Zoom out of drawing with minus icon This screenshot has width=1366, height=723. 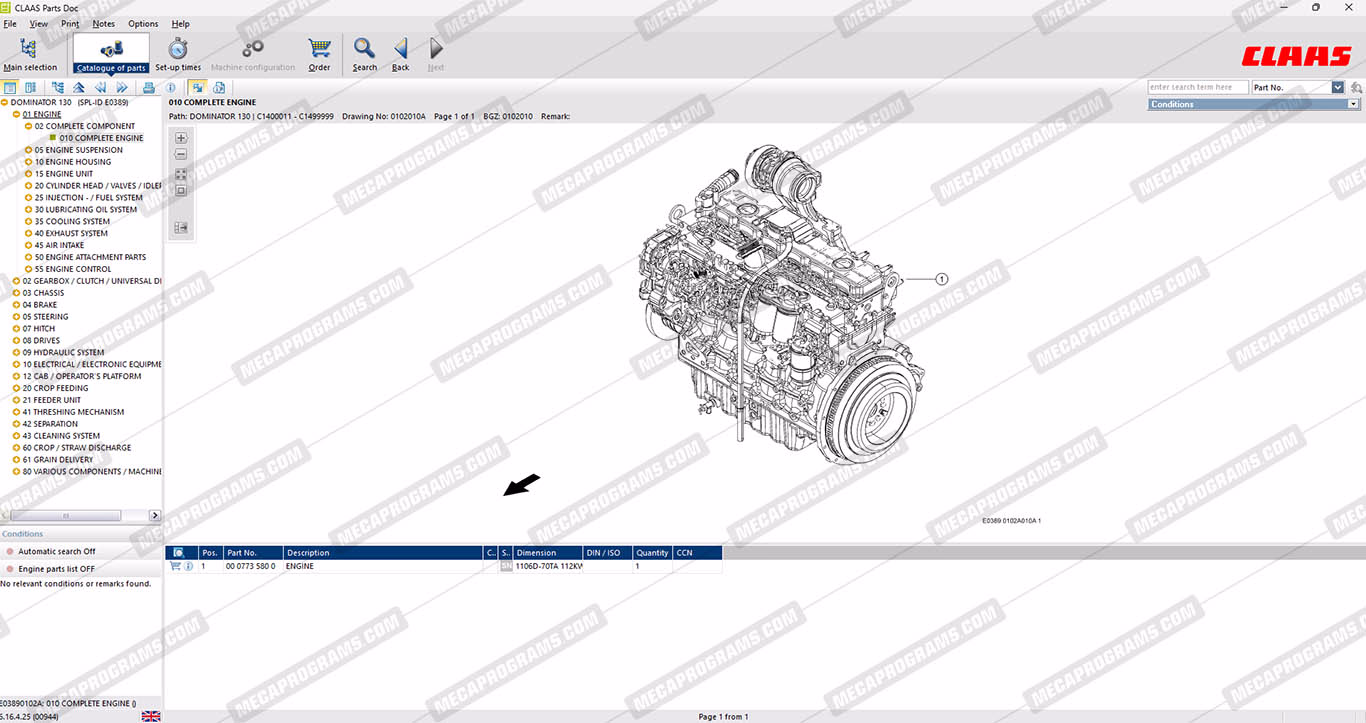[x=181, y=155]
